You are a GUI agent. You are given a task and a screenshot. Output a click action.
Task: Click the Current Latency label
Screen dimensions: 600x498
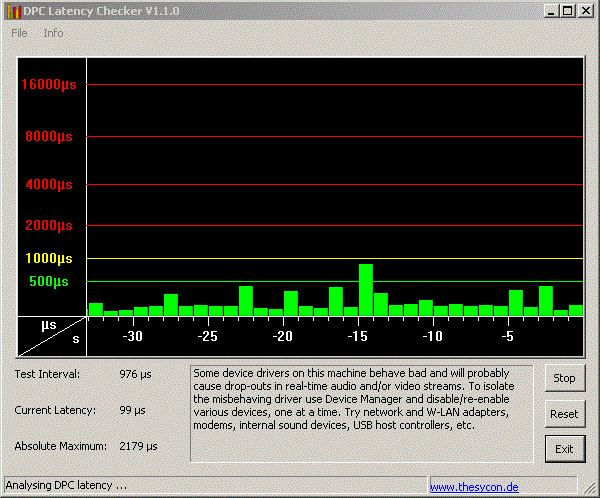point(55,410)
